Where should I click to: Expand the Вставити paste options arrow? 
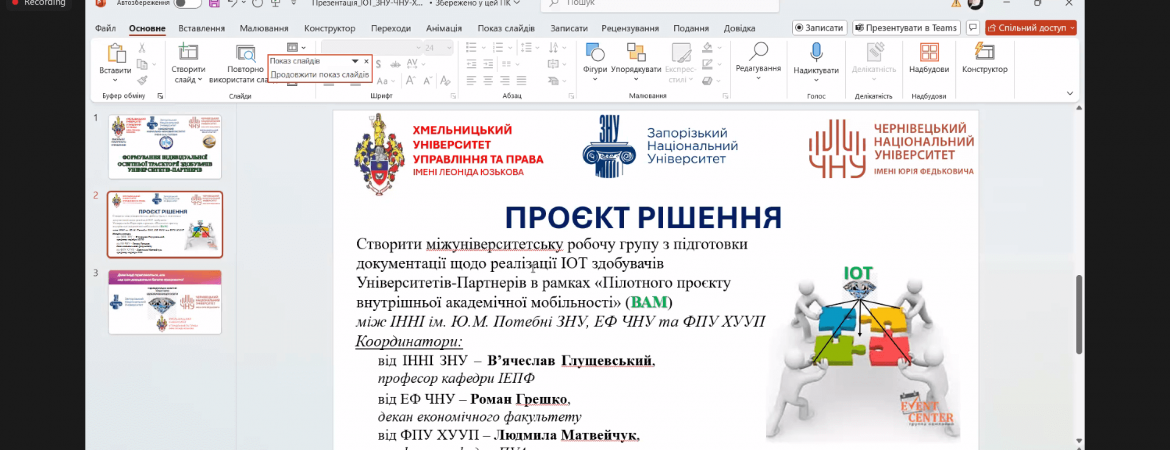coord(116,80)
